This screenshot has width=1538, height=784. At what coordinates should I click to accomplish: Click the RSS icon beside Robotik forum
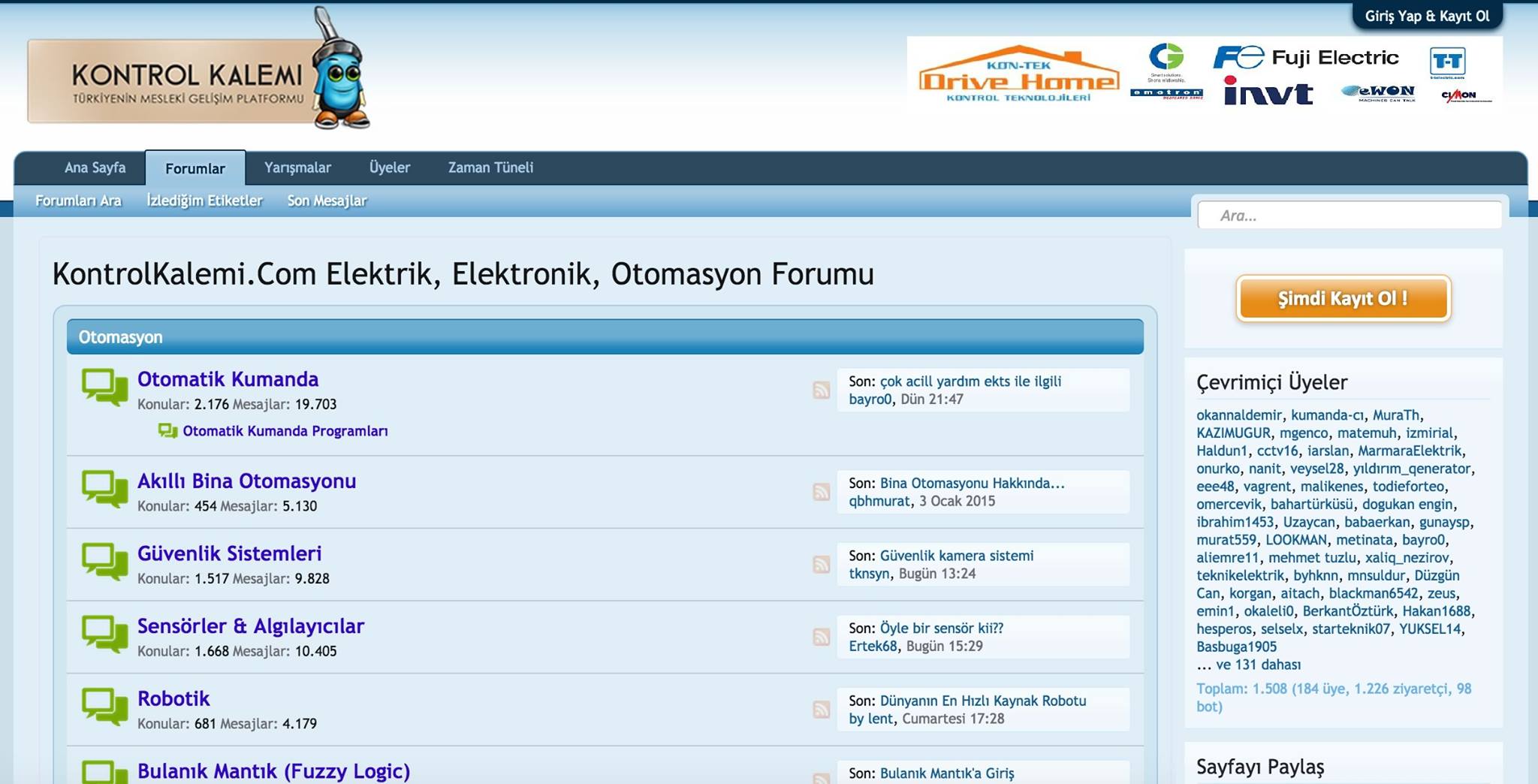tap(821, 709)
